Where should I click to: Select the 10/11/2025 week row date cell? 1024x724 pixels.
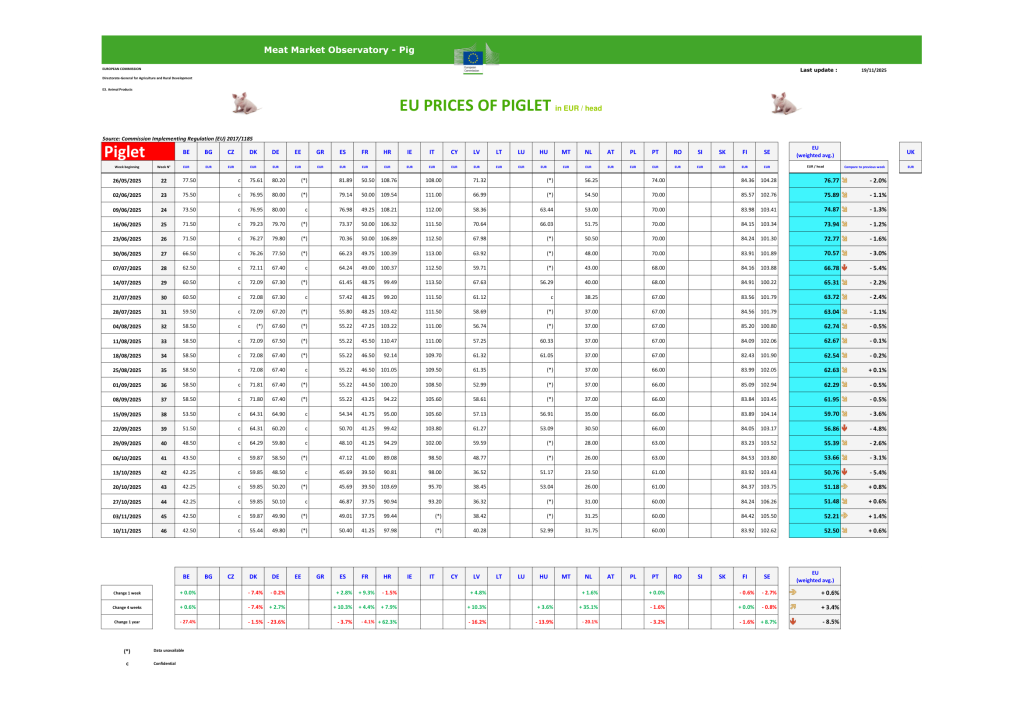126,529
